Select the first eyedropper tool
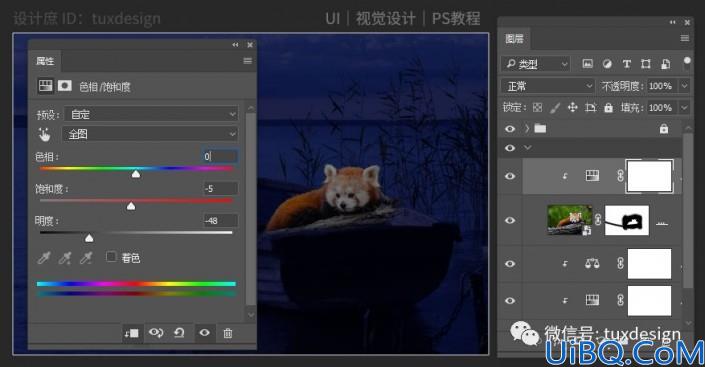Screen dimensions: 705x367 44,258
